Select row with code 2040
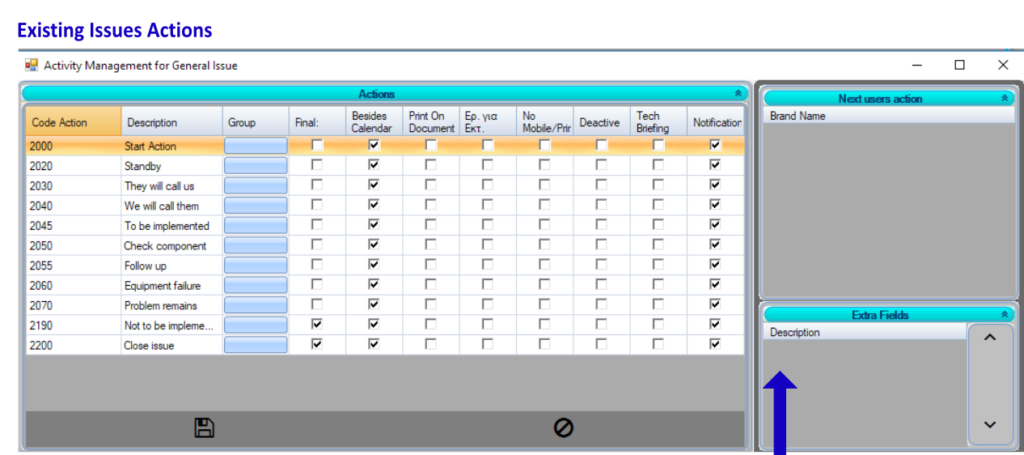 tap(72, 205)
